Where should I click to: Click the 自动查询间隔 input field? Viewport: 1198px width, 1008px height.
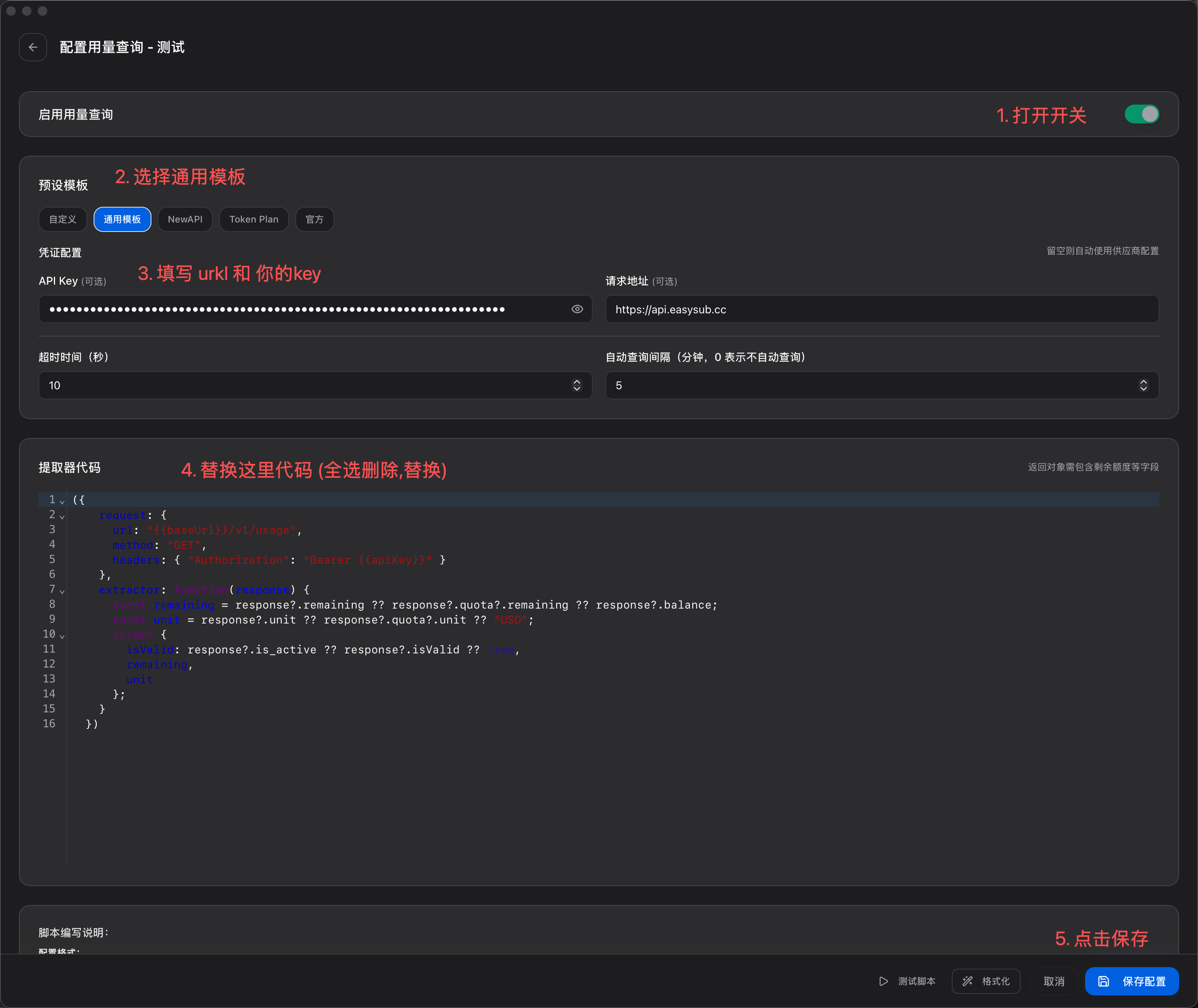[x=882, y=385]
